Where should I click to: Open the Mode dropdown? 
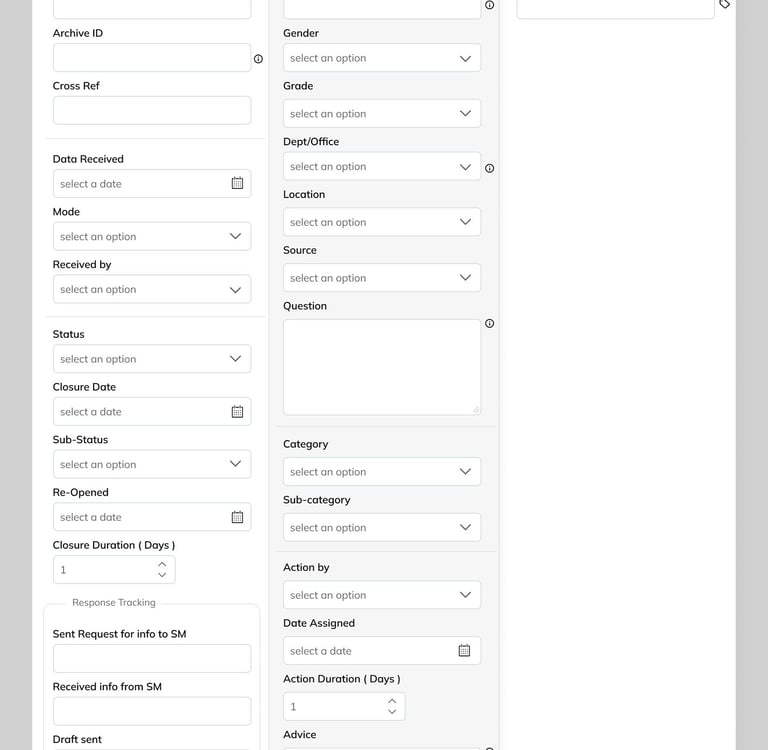tap(152, 237)
